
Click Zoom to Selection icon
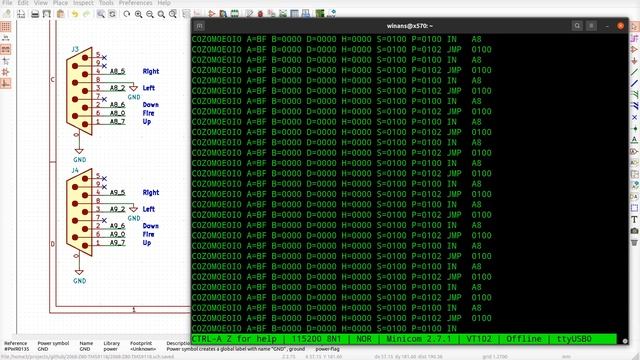pos(173,14)
